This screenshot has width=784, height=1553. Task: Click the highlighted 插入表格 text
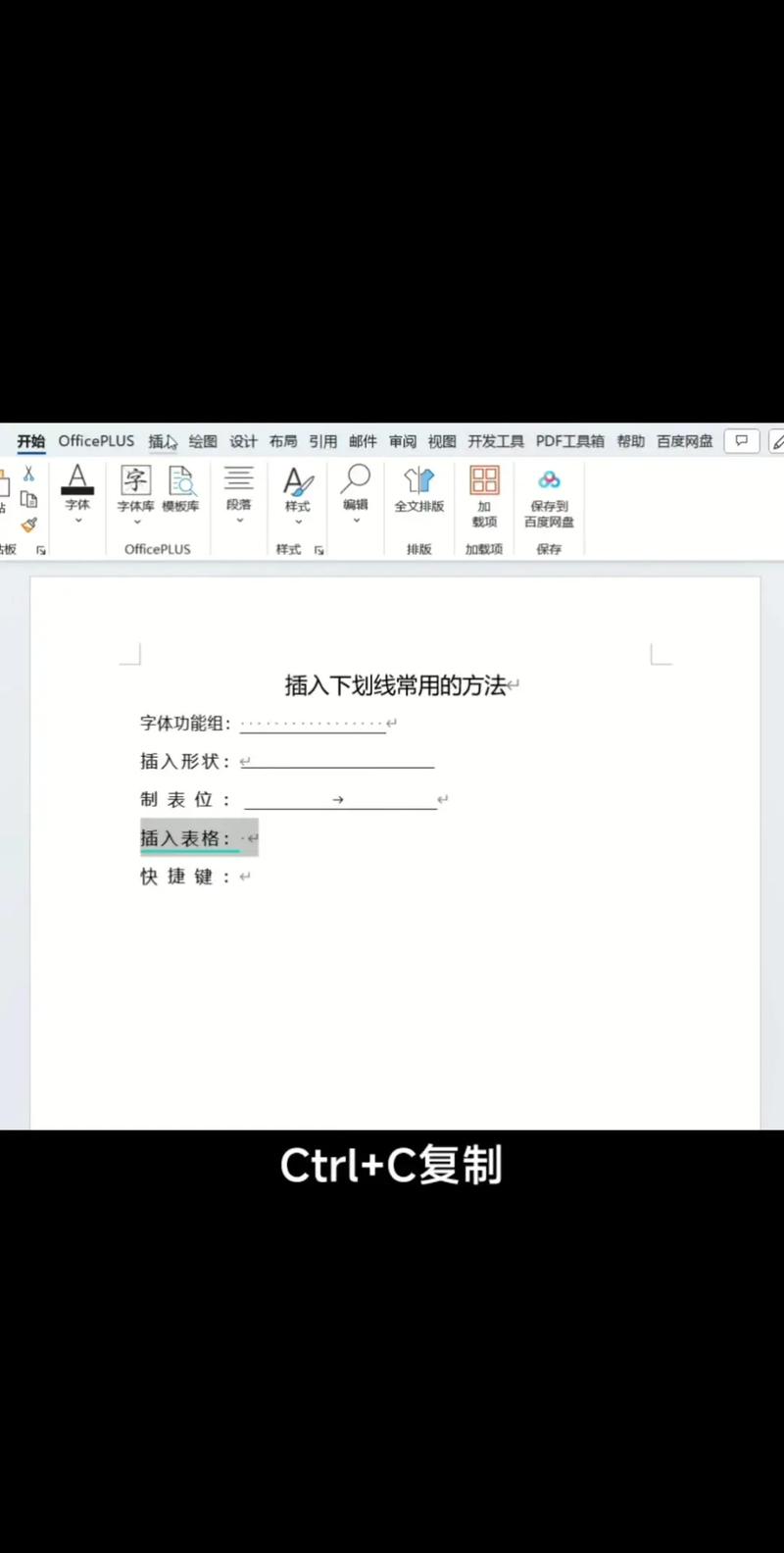point(185,838)
